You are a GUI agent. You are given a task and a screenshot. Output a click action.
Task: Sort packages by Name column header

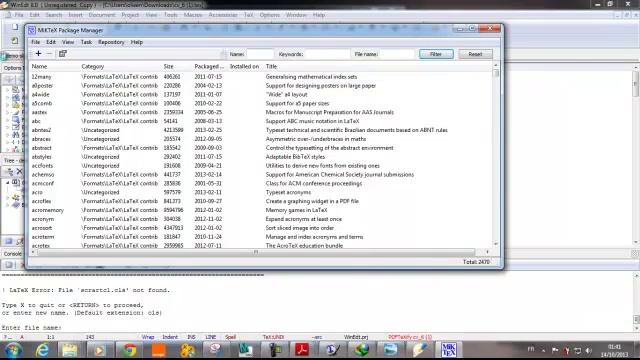(39, 66)
